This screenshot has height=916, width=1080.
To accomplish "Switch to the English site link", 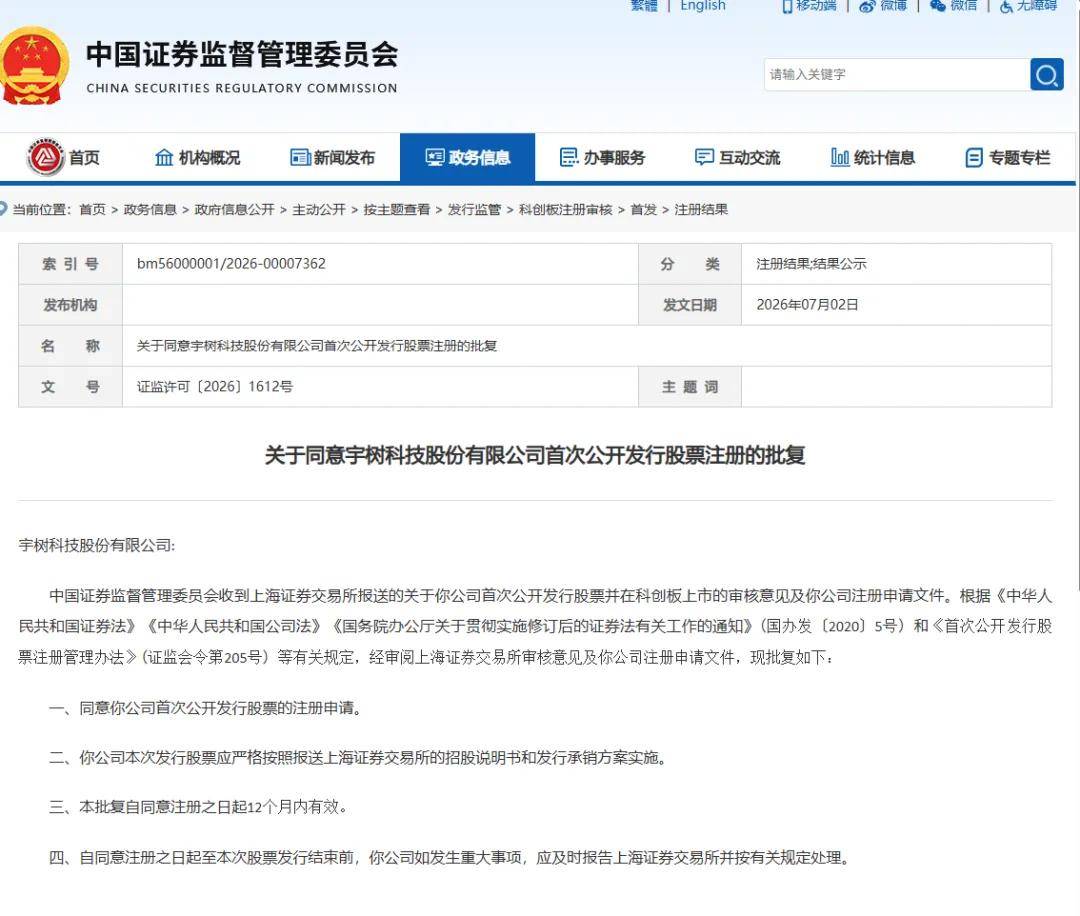I will pos(703,6).
